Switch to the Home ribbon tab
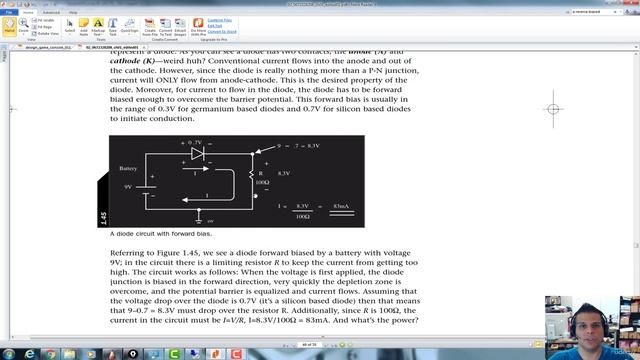Screen dimensions: 640x360 pyautogui.click(x=28, y=12)
